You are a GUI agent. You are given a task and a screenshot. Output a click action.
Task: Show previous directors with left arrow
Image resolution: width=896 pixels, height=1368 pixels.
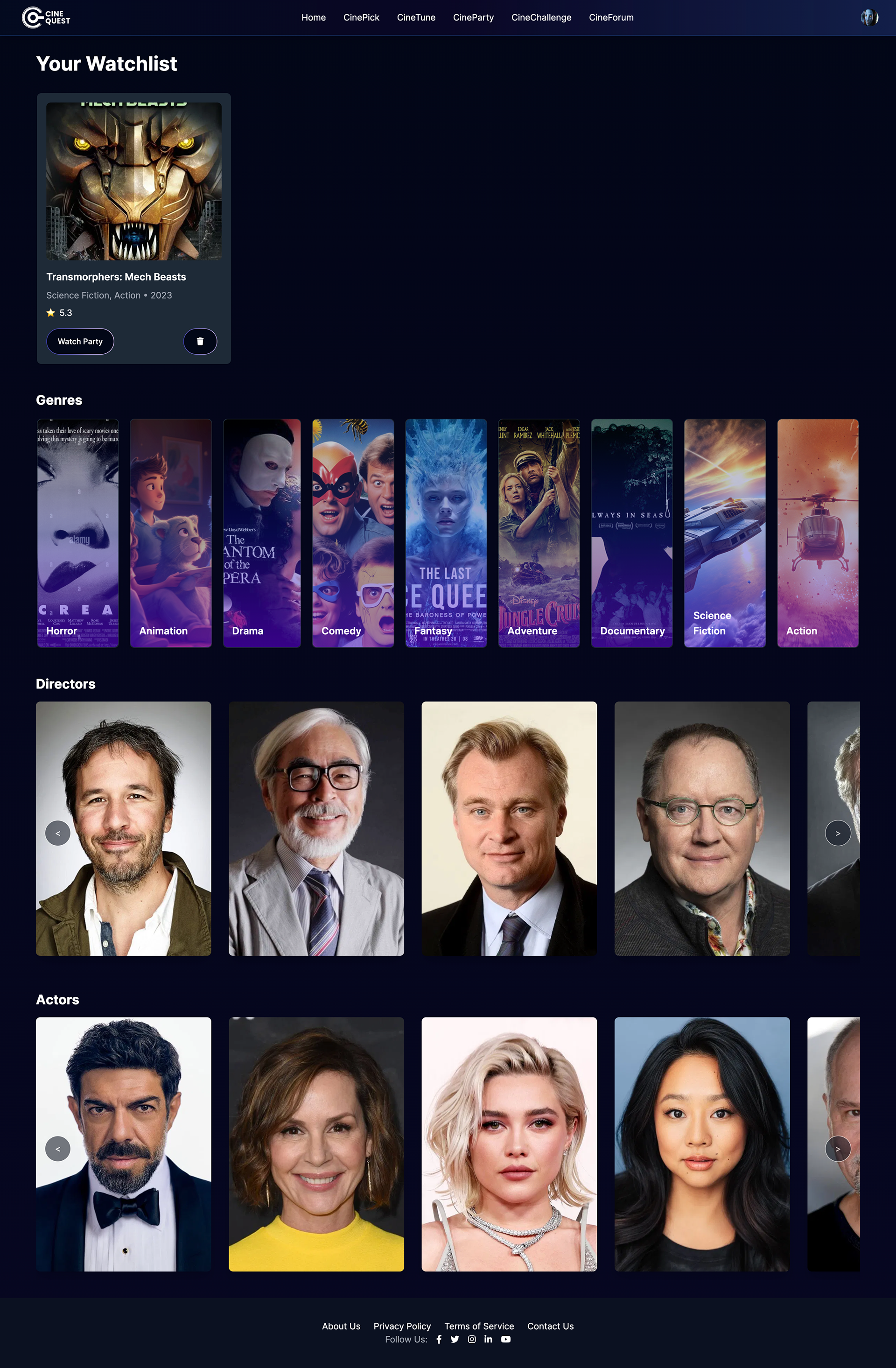(x=57, y=833)
